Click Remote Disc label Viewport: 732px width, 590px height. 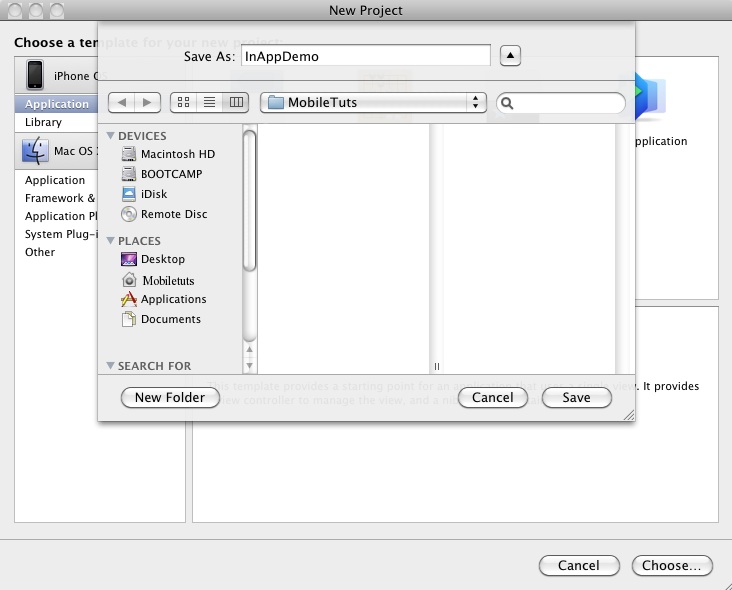pyautogui.click(x=174, y=214)
